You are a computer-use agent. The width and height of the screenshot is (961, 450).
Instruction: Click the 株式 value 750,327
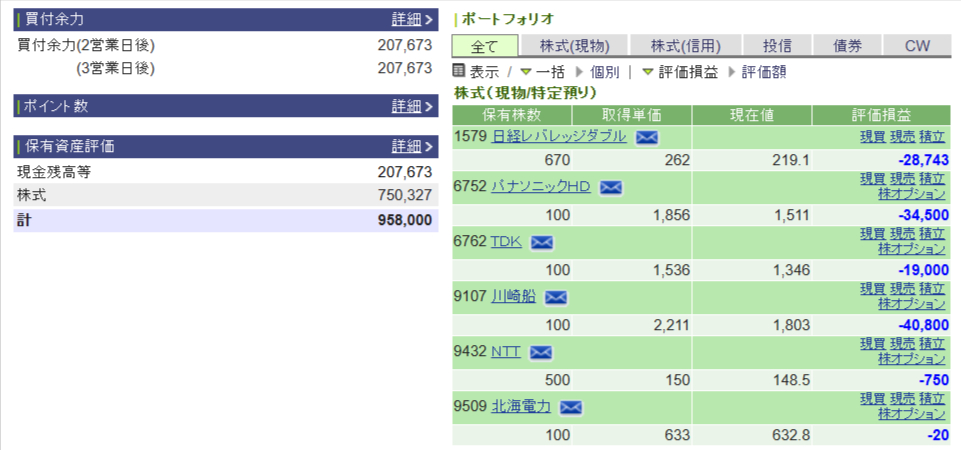pos(405,196)
